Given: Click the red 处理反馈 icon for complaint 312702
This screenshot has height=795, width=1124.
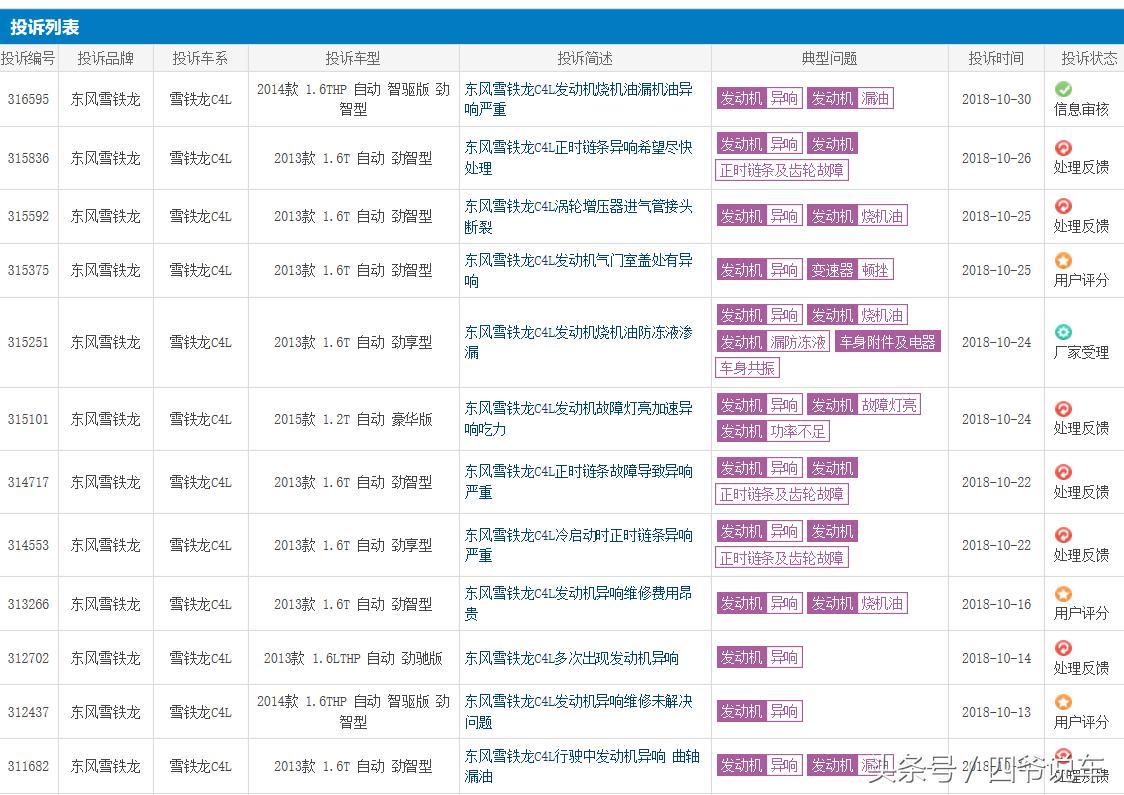Looking at the screenshot, I should coord(1063,648).
